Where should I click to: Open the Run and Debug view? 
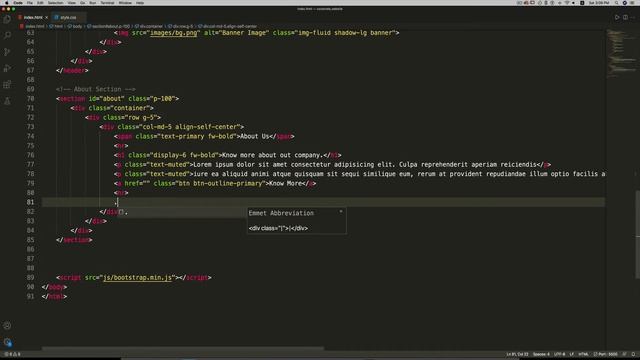(7, 68)
